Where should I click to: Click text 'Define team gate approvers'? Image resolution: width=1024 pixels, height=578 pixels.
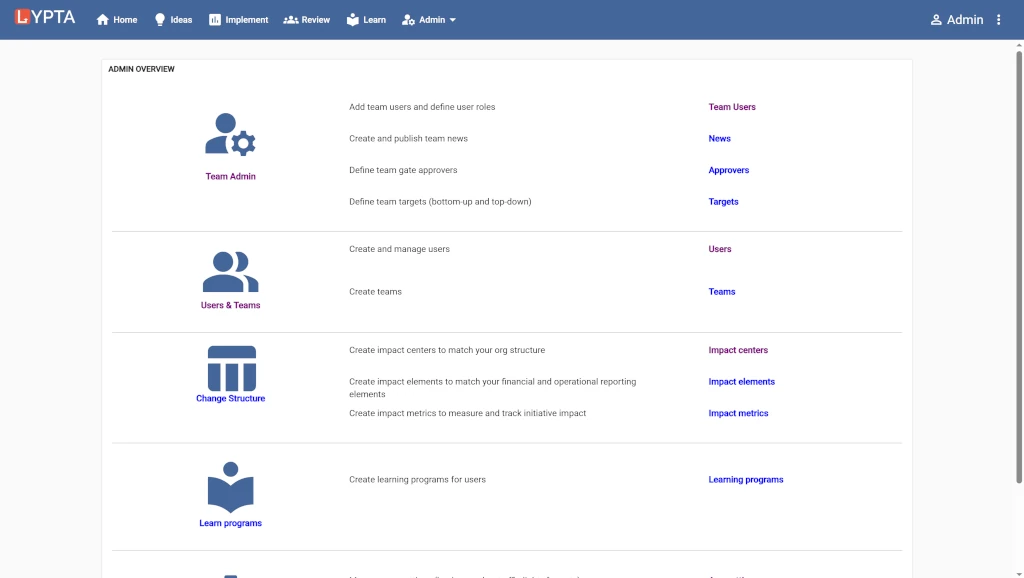pos(403,170)
